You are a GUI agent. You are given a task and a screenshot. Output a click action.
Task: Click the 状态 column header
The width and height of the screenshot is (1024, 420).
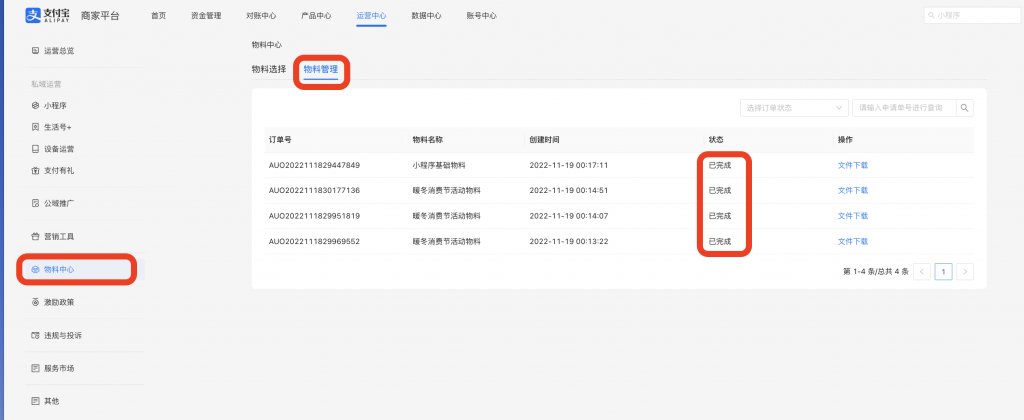pyautogui.click(x=716, y=140)
